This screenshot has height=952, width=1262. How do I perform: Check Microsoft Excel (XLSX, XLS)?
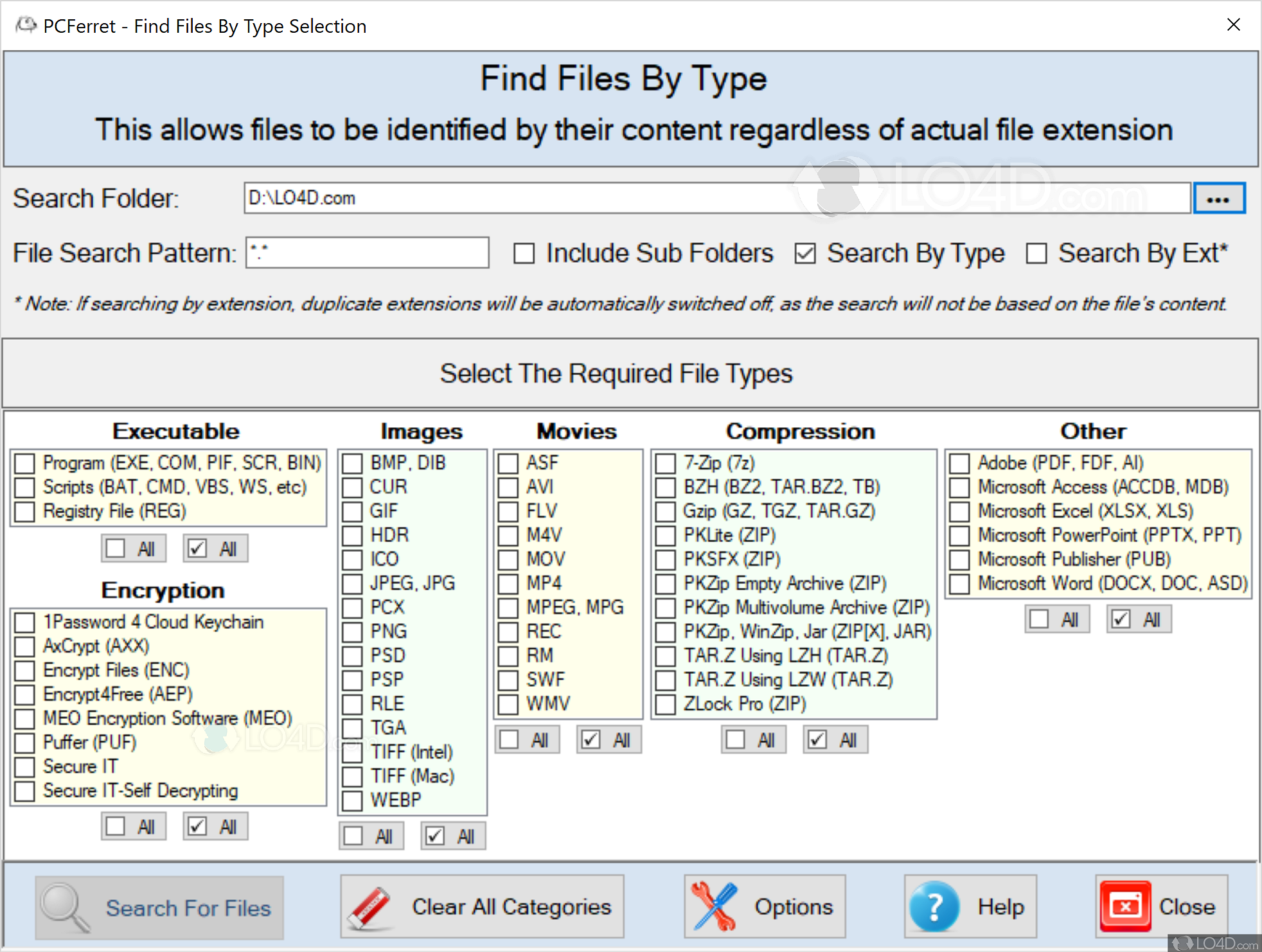point(960,511)
